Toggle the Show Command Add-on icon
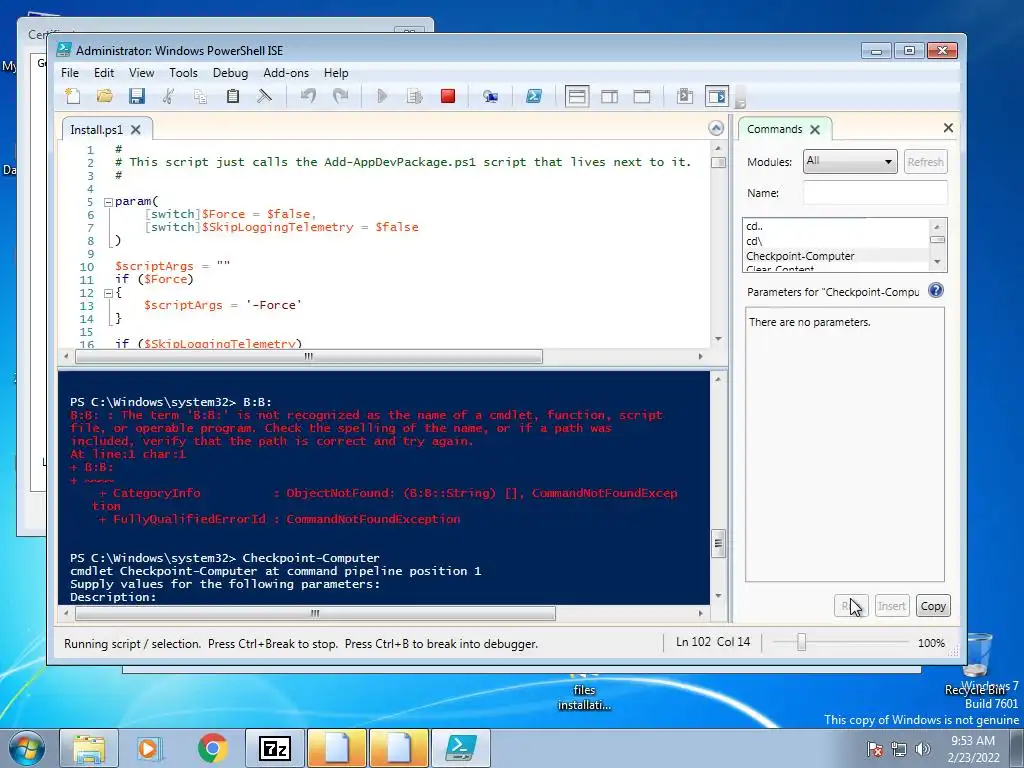The height and width of the screenshot is (768, 1024). click(x=716, y=97)
